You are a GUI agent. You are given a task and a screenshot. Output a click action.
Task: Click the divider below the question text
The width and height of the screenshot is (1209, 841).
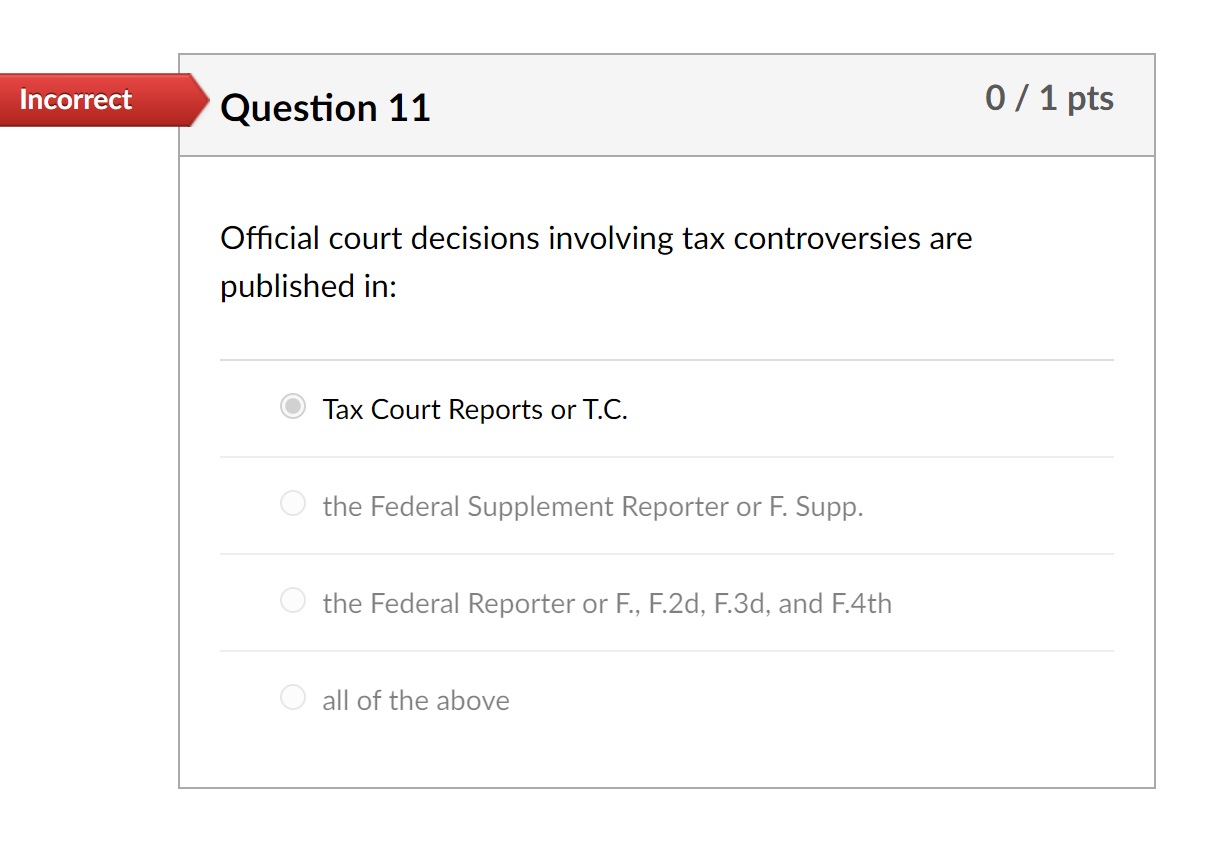666,357
